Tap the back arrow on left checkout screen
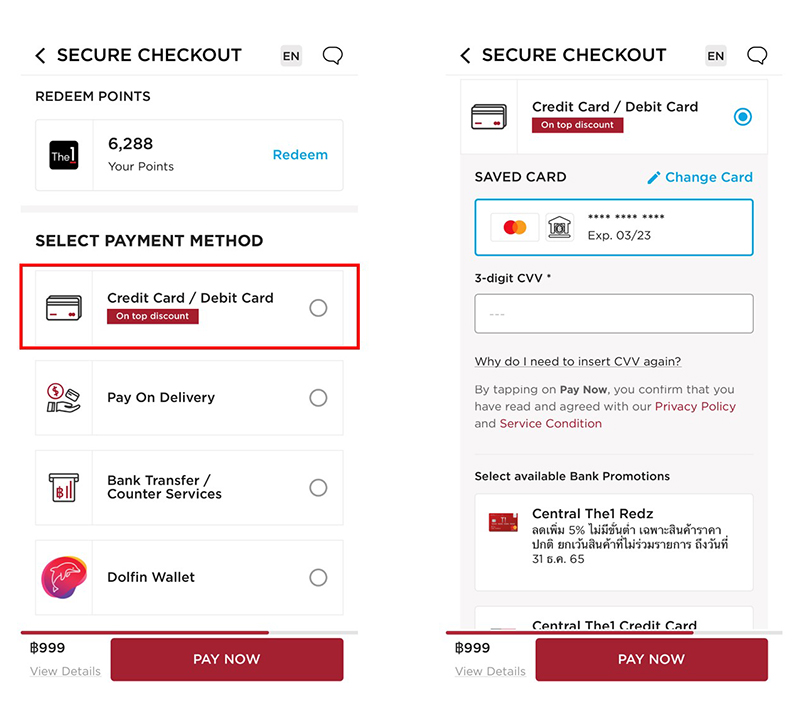This screenshot has width=800, height=706. 40,55
